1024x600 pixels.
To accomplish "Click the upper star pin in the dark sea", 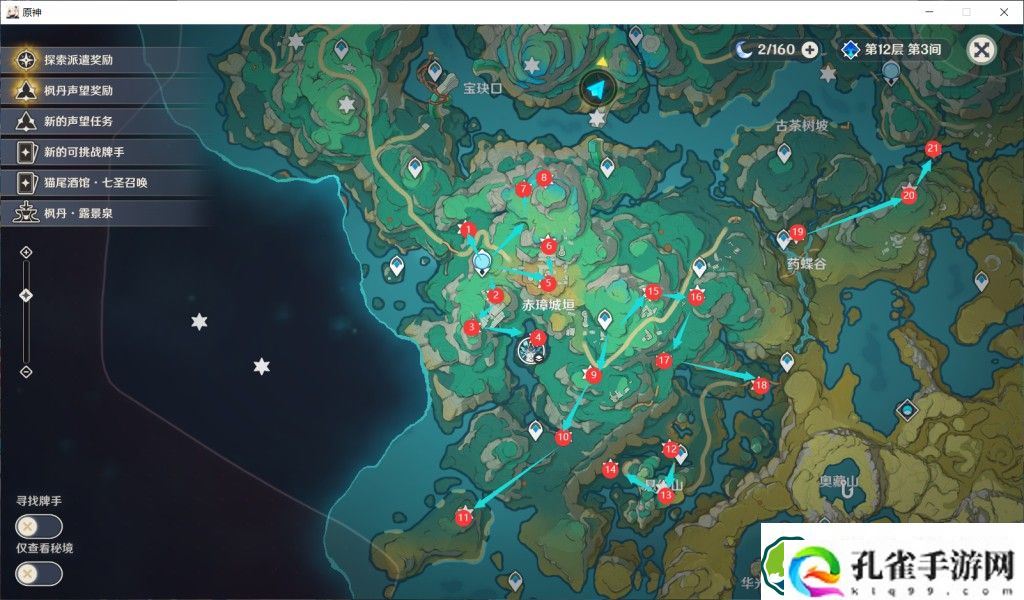I will click(x=199, y=321).
